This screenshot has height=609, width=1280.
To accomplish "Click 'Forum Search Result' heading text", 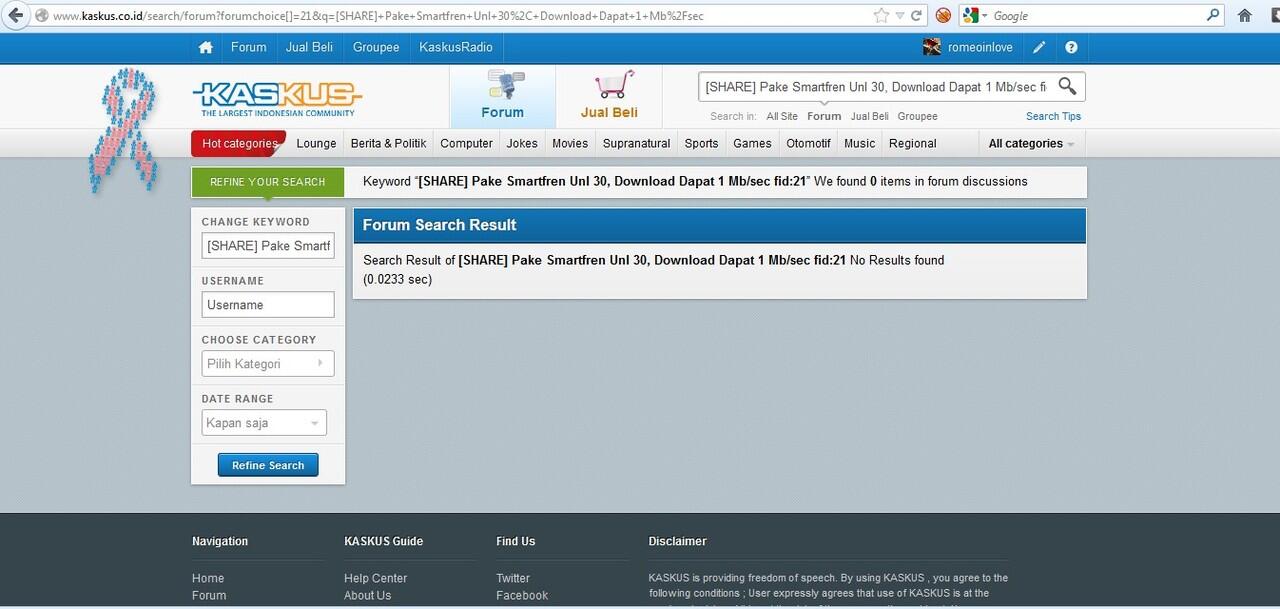I will [439, 225].
